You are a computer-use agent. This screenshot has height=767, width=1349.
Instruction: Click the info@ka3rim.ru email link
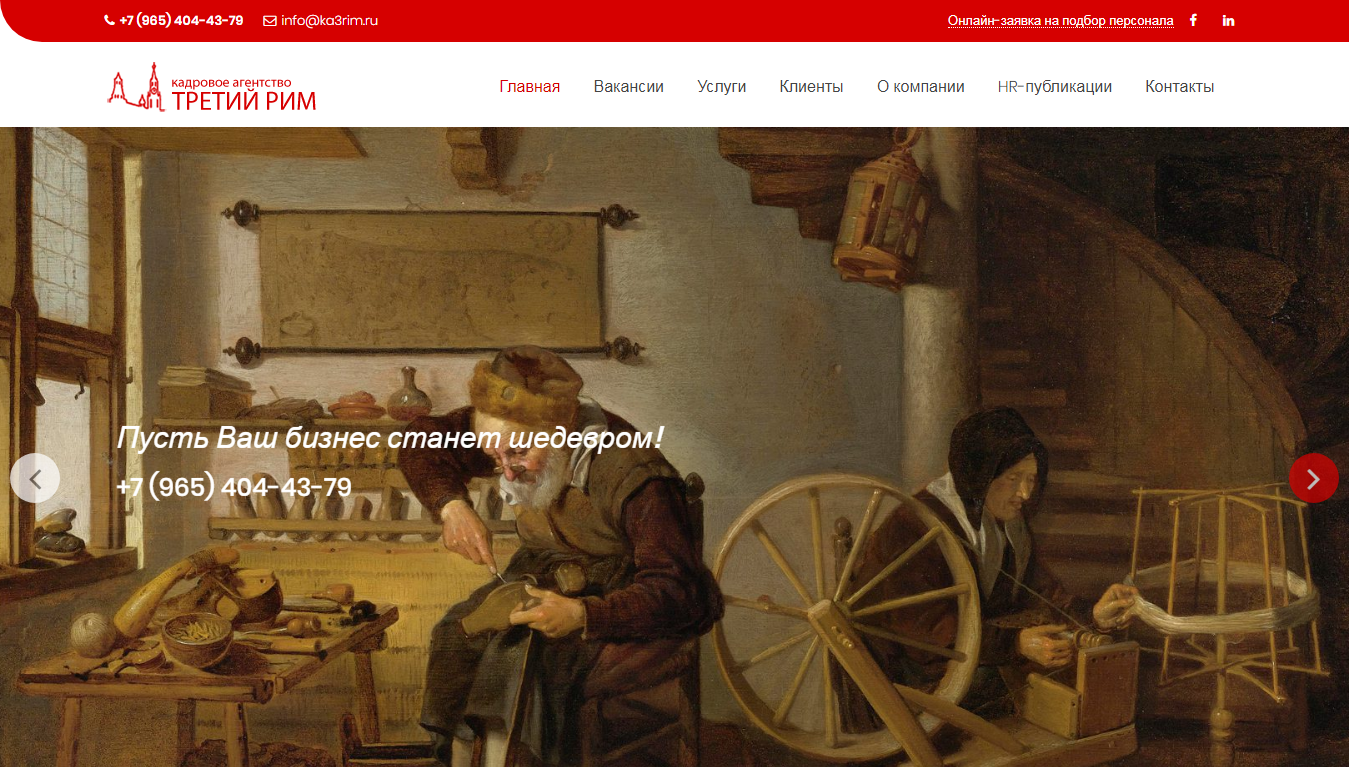(x=330, y=20)
